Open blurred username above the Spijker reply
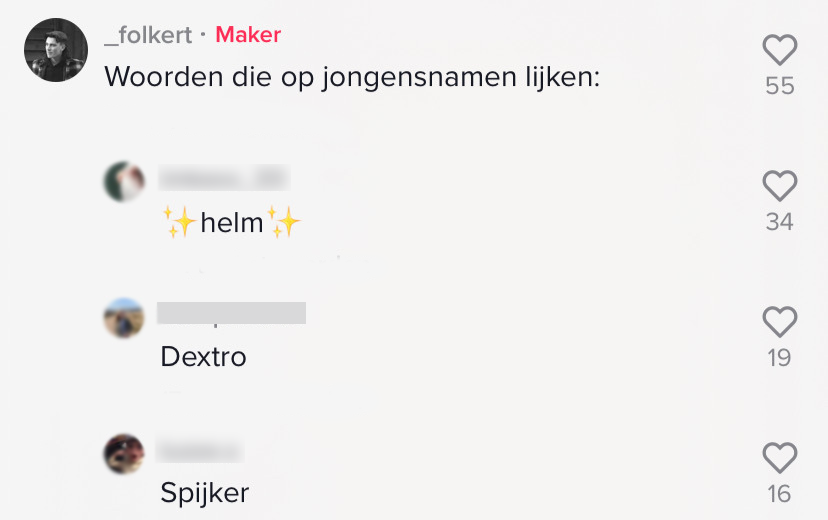The height and width of the screenshot is (520, 828). pyautogui.click(x=200, y=451)
